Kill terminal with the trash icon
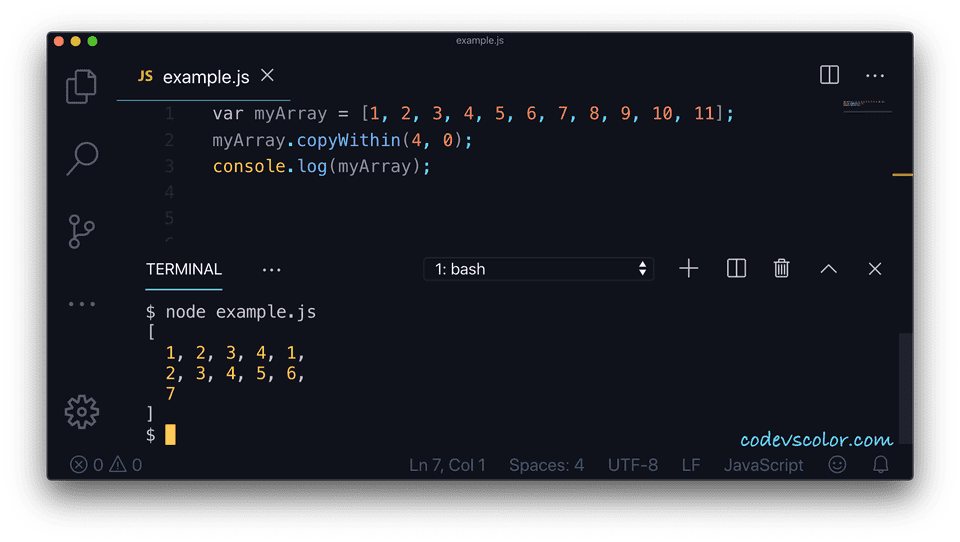Image resolution: width=960 pixels, height=542 pixels. pos(781,268)
